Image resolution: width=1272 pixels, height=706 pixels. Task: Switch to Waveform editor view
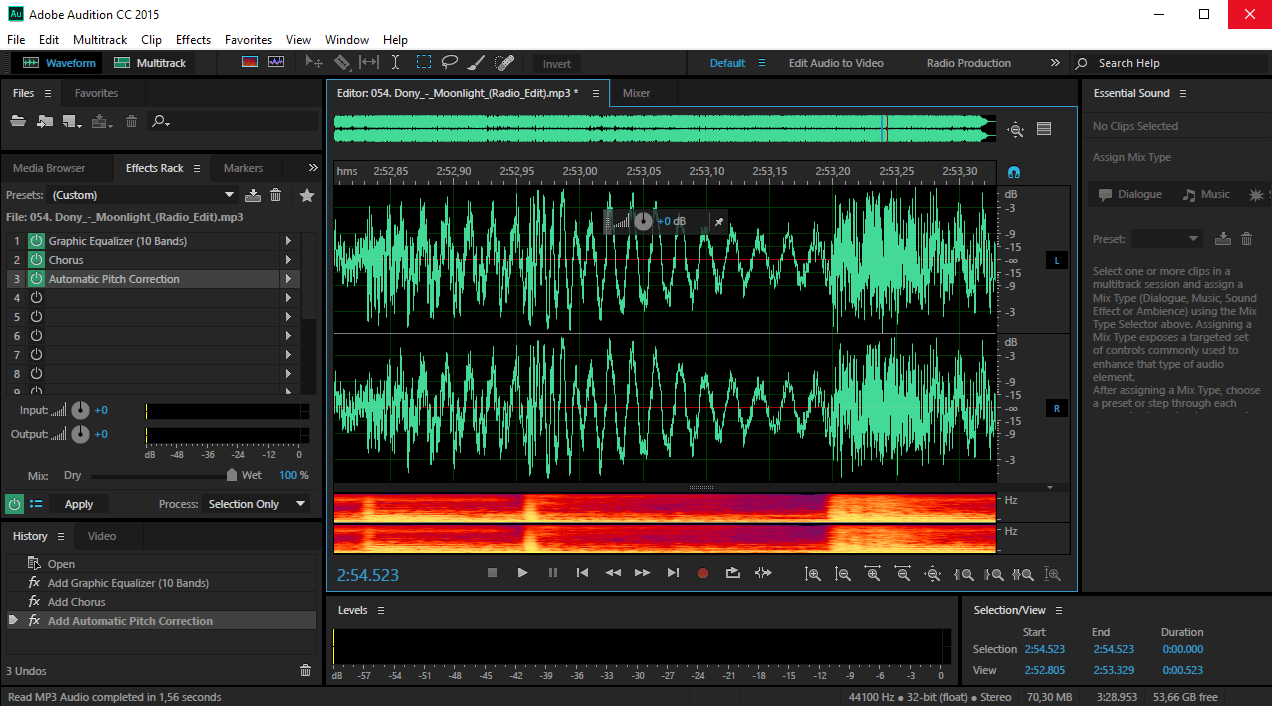click(x=59, y=63)
